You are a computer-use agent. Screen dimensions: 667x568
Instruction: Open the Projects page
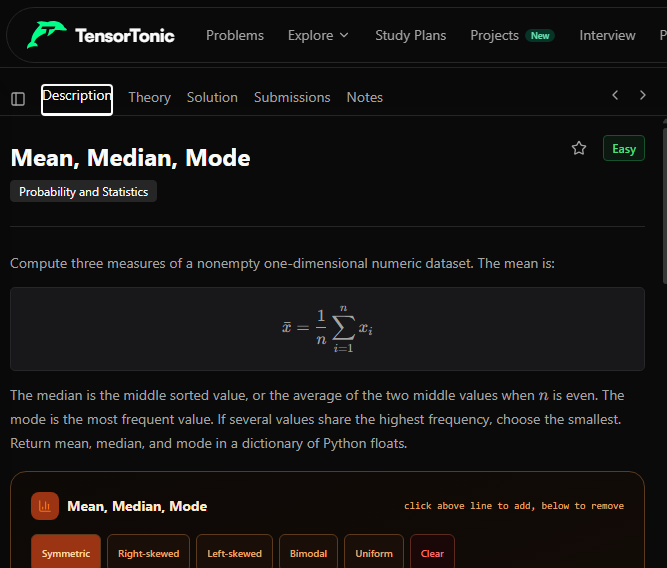[x=494, y=35]
